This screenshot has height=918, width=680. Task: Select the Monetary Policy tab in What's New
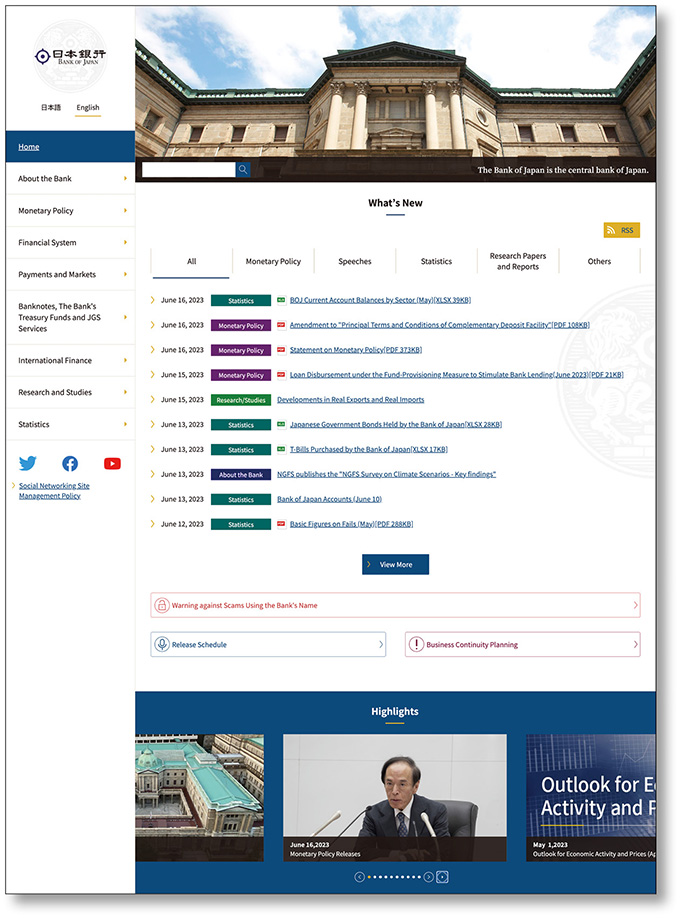click(273, 262)
